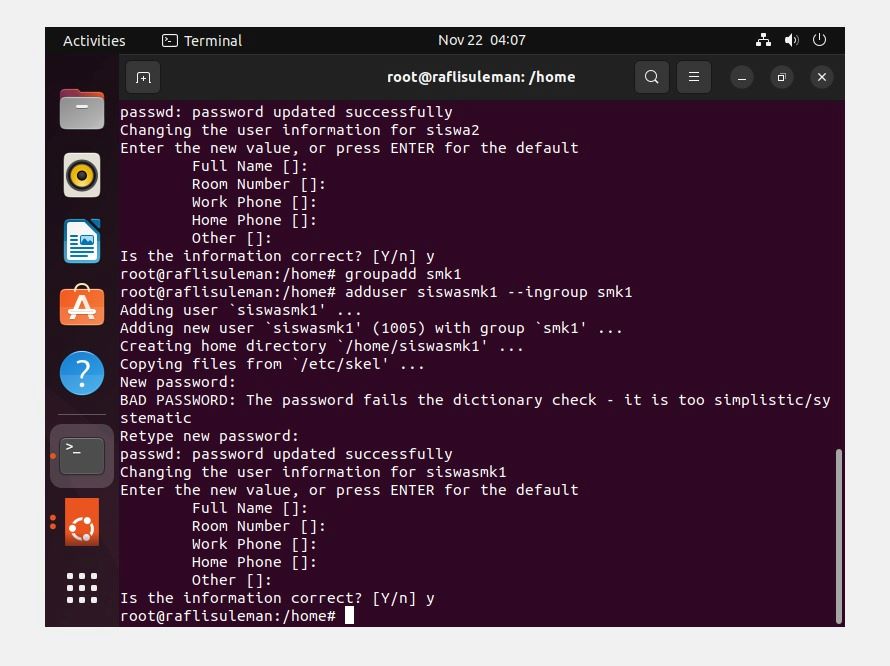The height and width of the screenshot is (666, 890).
Task: Launch Rhythmbox music player
Action: [82, 175]
